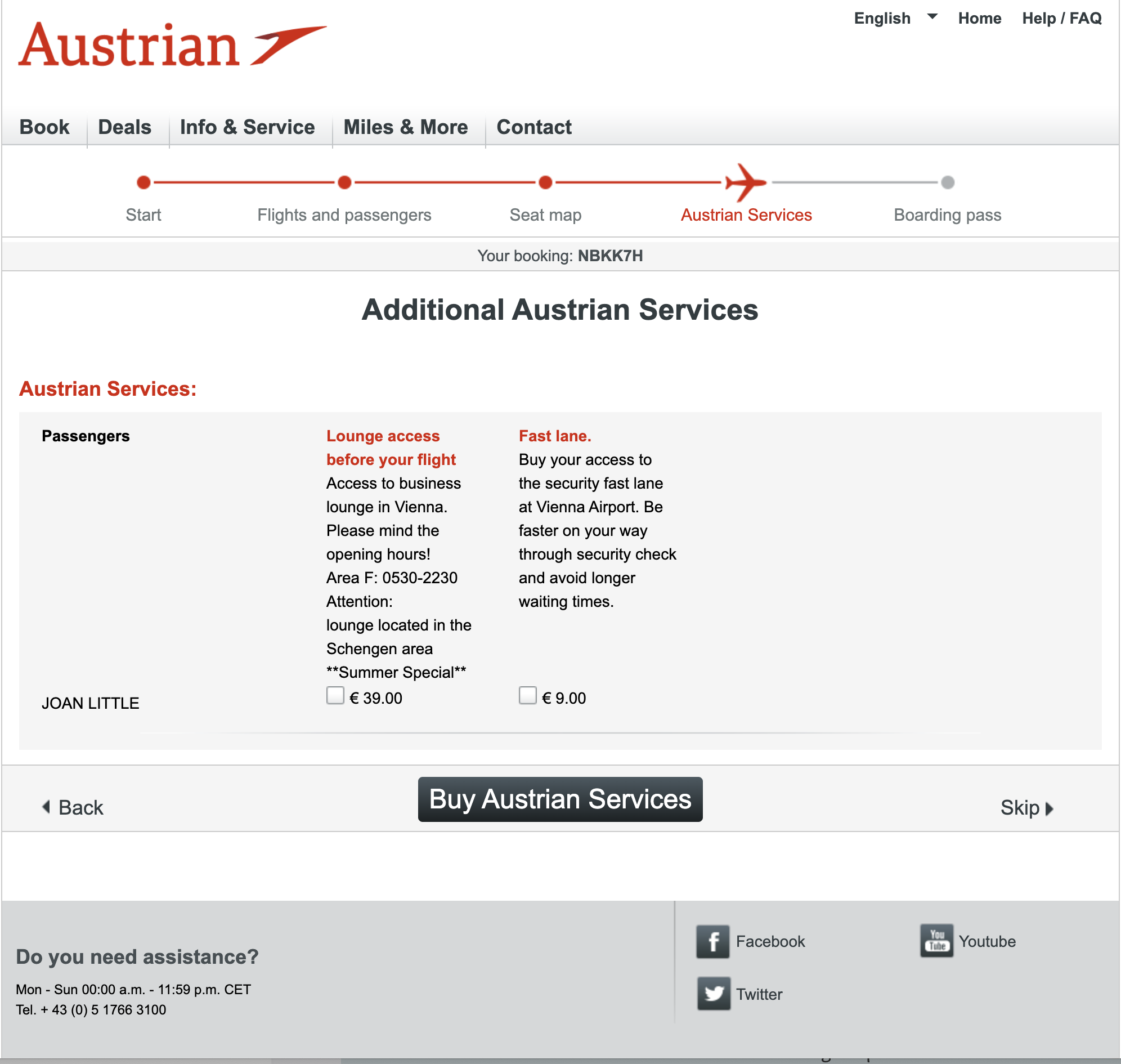Open the Deals menu item
The height and width of the screenshot is (1064, 1121).
124,127
